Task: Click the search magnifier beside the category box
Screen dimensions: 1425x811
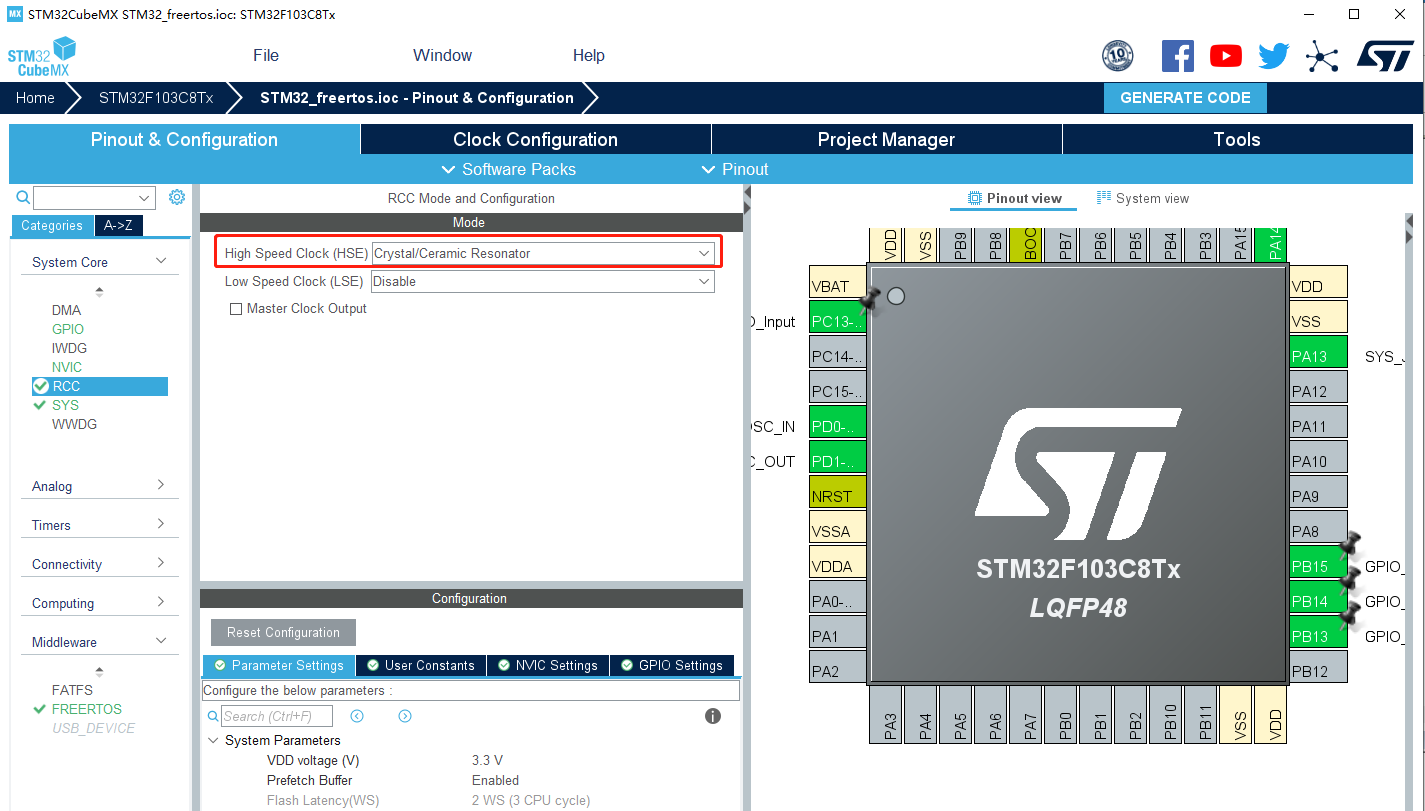Action: (23, 198)
